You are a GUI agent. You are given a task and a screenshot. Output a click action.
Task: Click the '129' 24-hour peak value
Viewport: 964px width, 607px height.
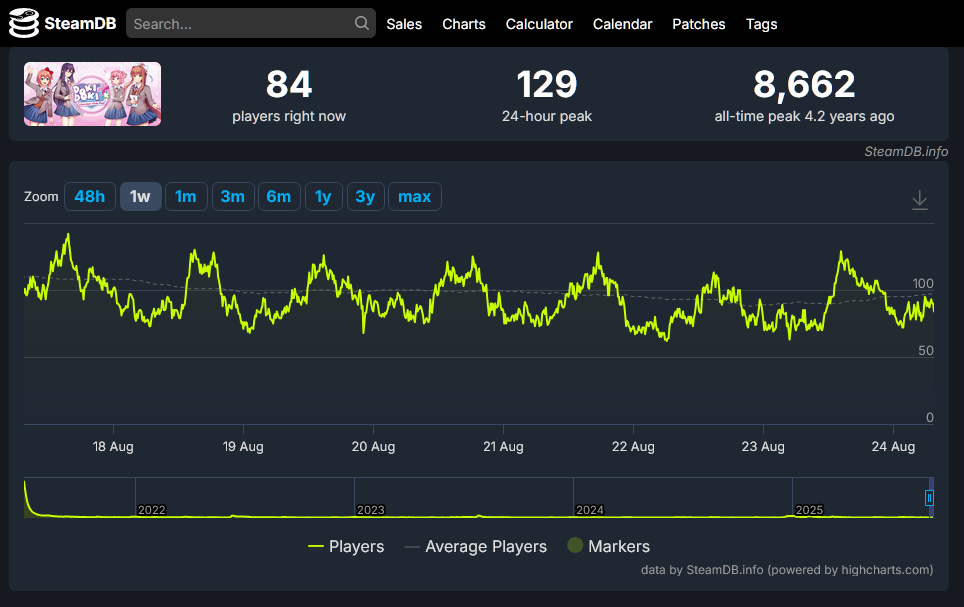547,84
